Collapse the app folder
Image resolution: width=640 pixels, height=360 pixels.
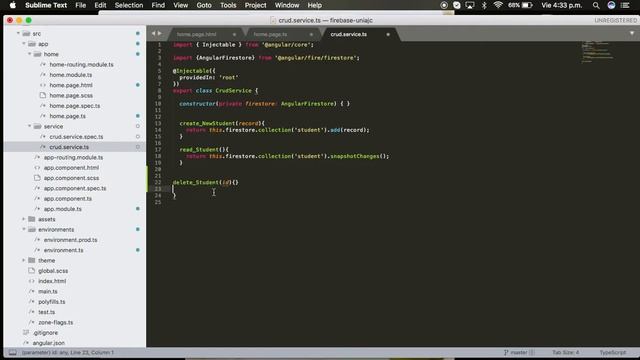point(24,44)
